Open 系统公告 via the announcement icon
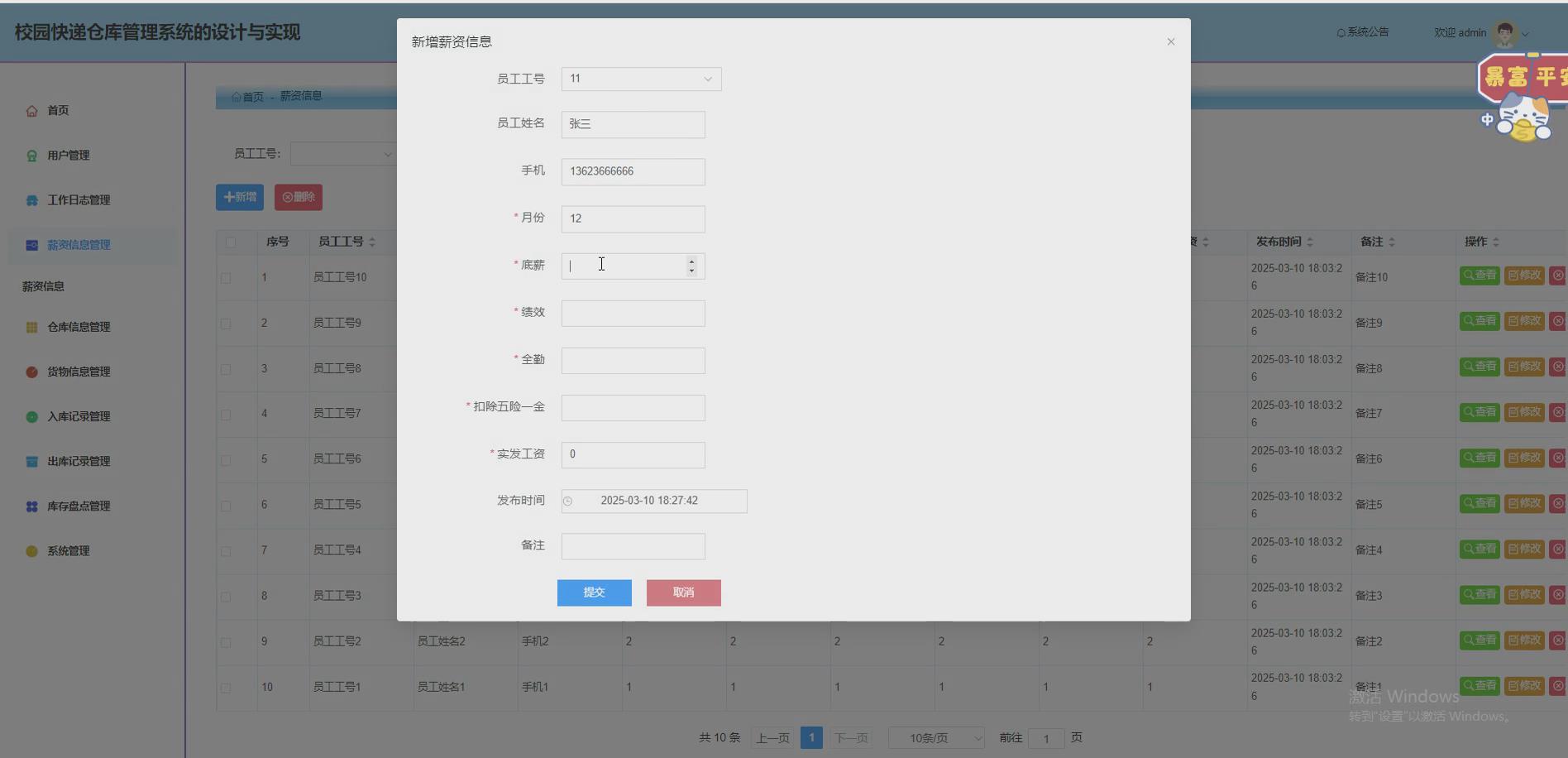1568x758 pixels. tap(1341, 31)
